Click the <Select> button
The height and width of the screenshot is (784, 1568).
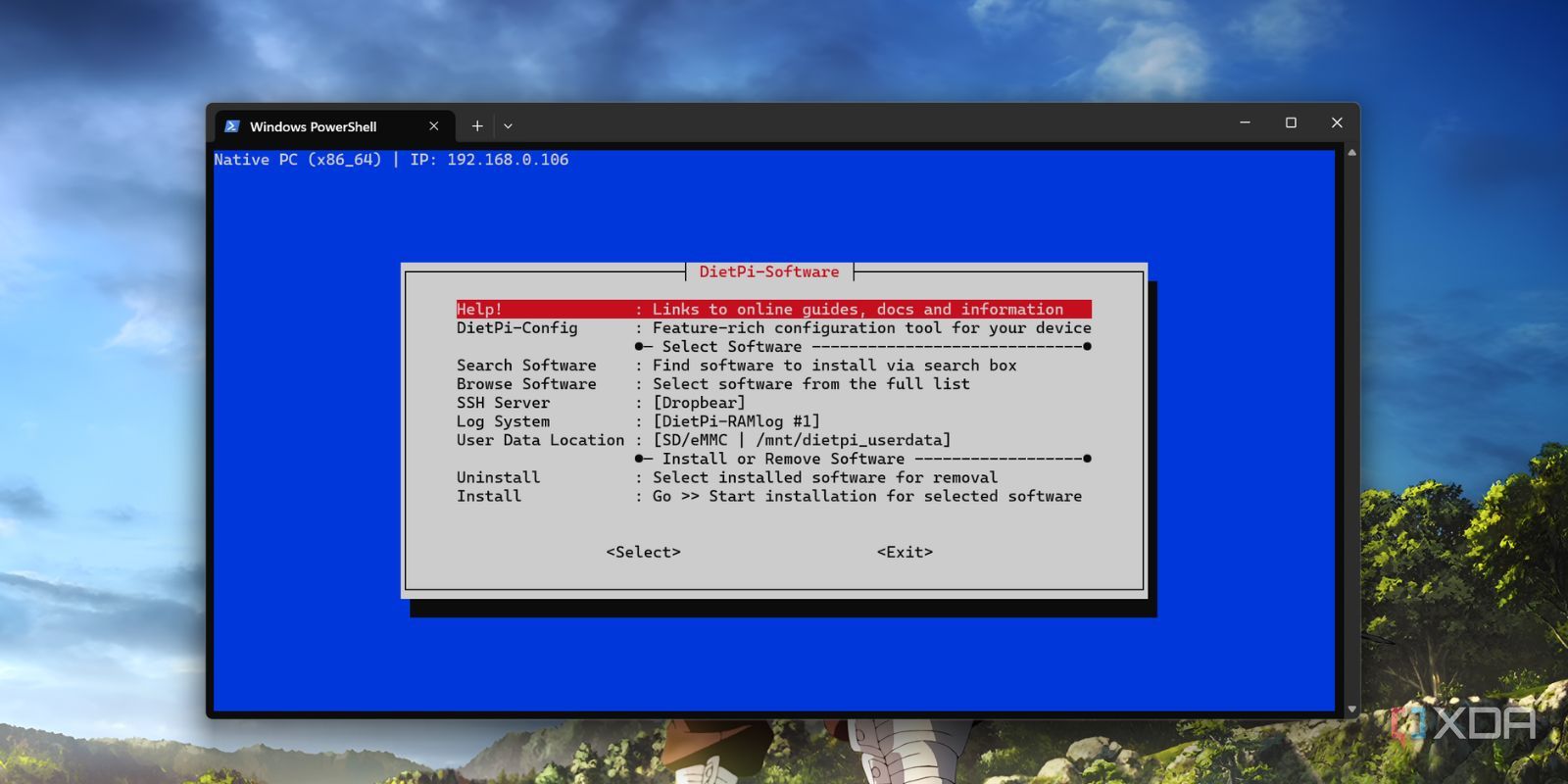[x=643, y=552]
